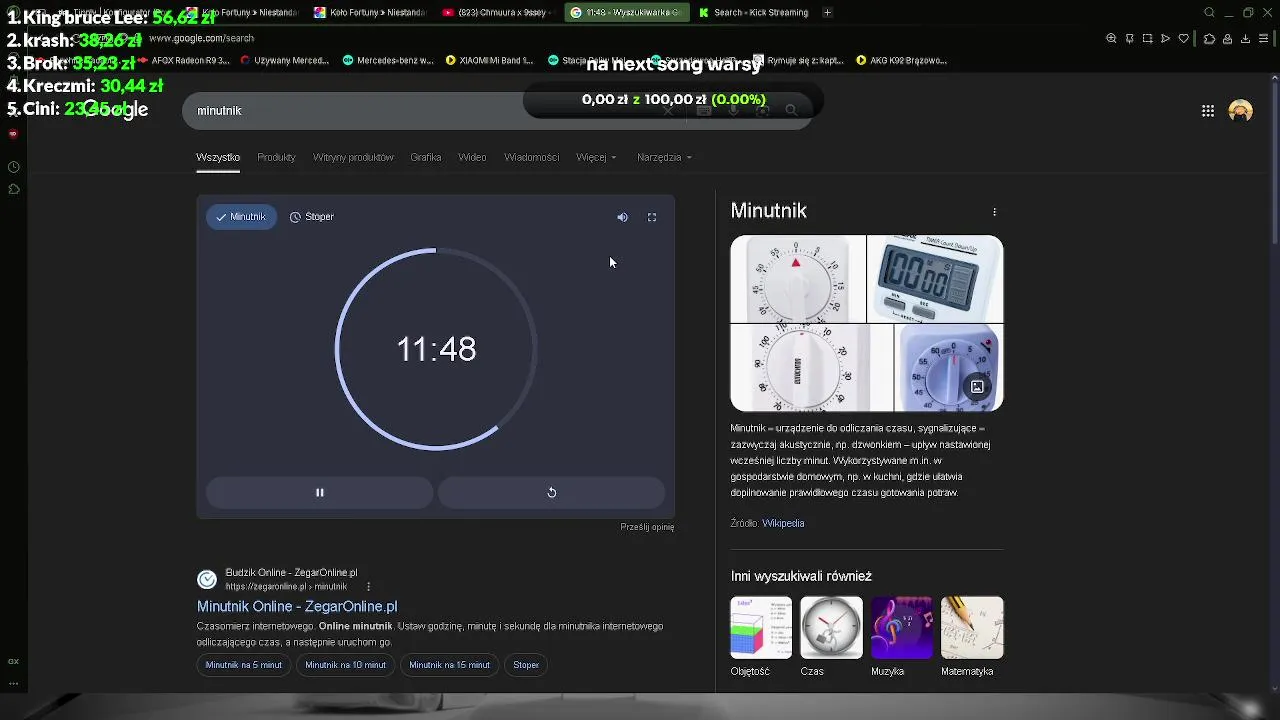
Task: Select the Minutnik tab in timer widget
Action: (x=241, y=217)
